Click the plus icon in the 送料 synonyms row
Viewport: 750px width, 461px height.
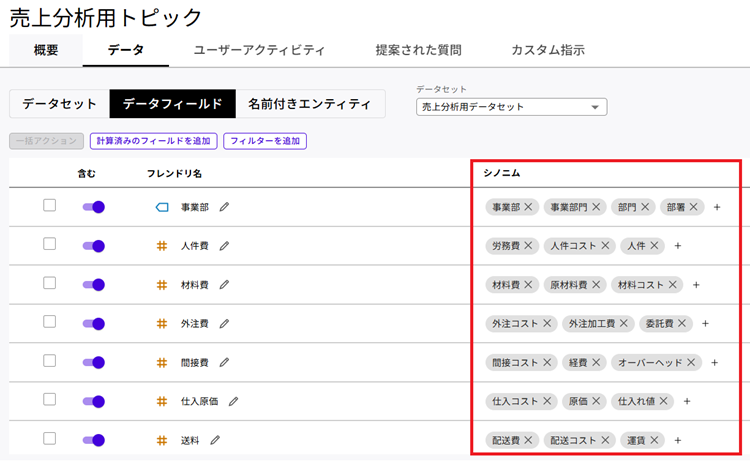(678, 440)
